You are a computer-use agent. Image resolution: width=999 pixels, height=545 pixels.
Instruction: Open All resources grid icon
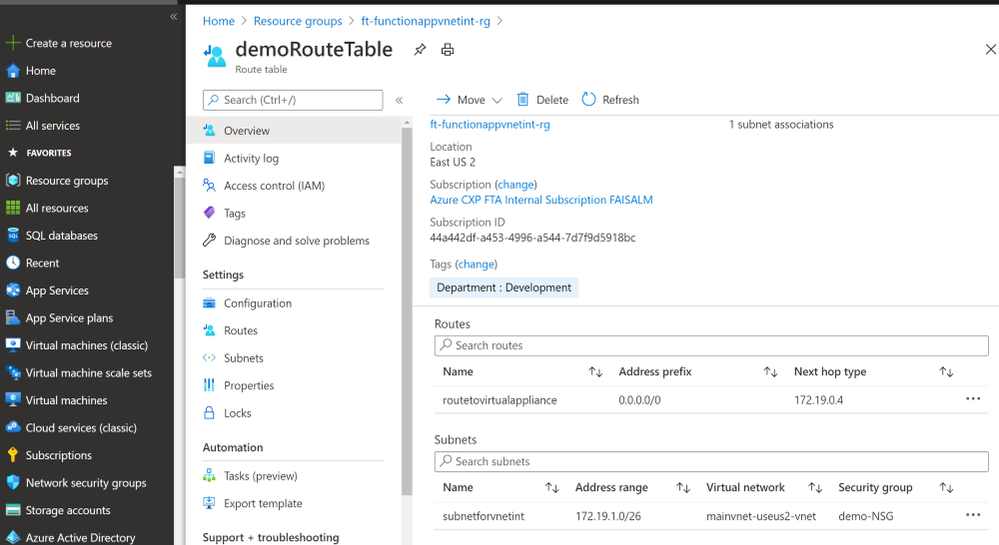tap(13, 208)
